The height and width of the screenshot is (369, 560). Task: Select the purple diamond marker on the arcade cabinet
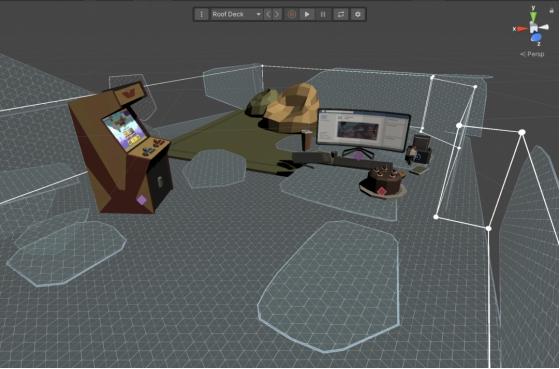point(142,200)
